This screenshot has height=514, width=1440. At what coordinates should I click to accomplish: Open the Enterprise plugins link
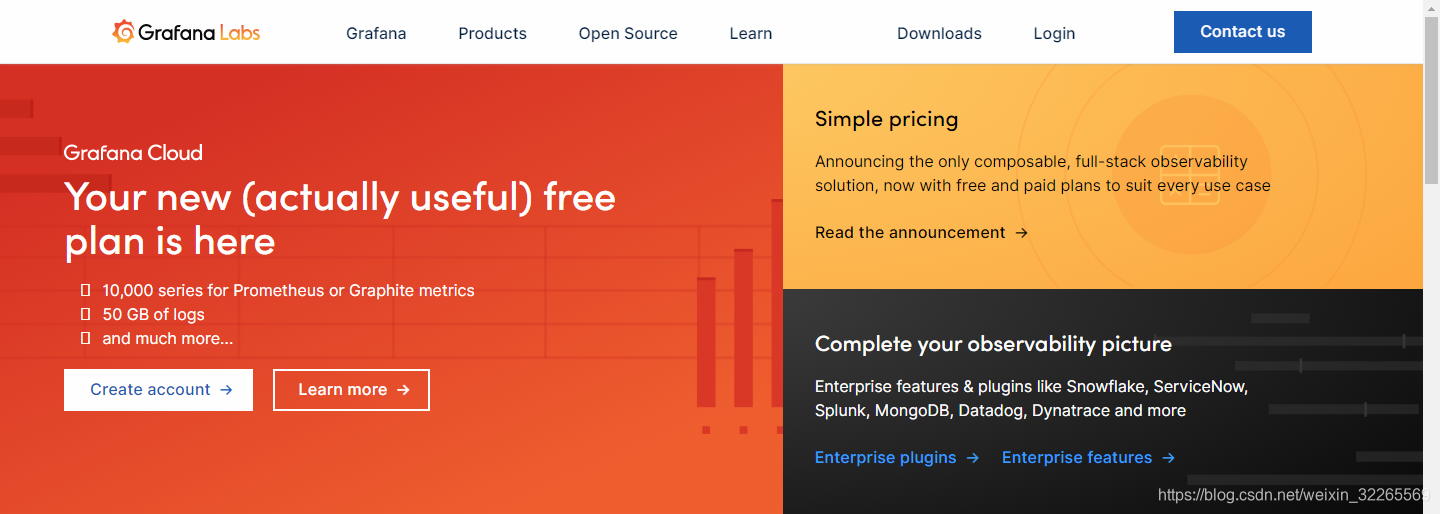897,457
